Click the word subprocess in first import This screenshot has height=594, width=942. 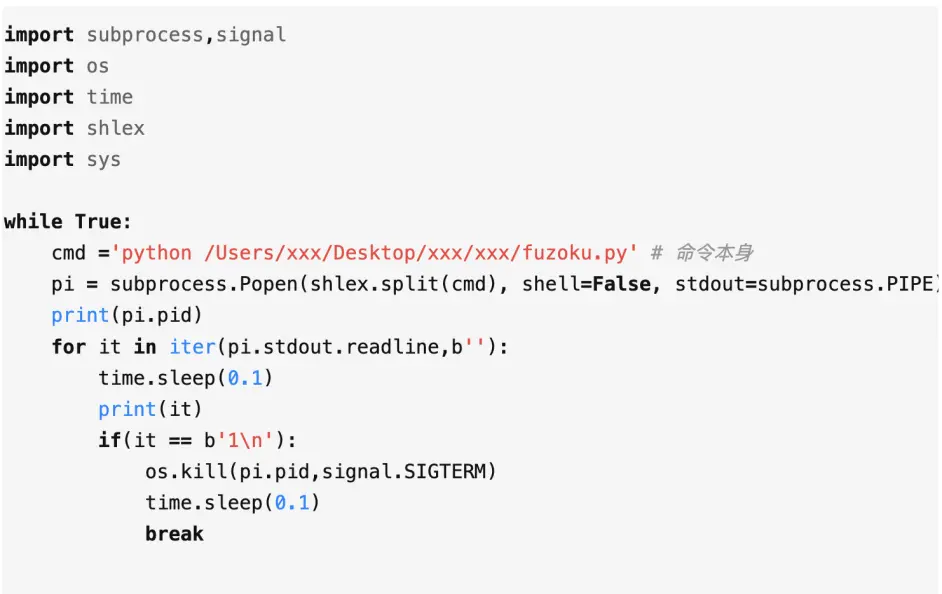tap(145, 35)
